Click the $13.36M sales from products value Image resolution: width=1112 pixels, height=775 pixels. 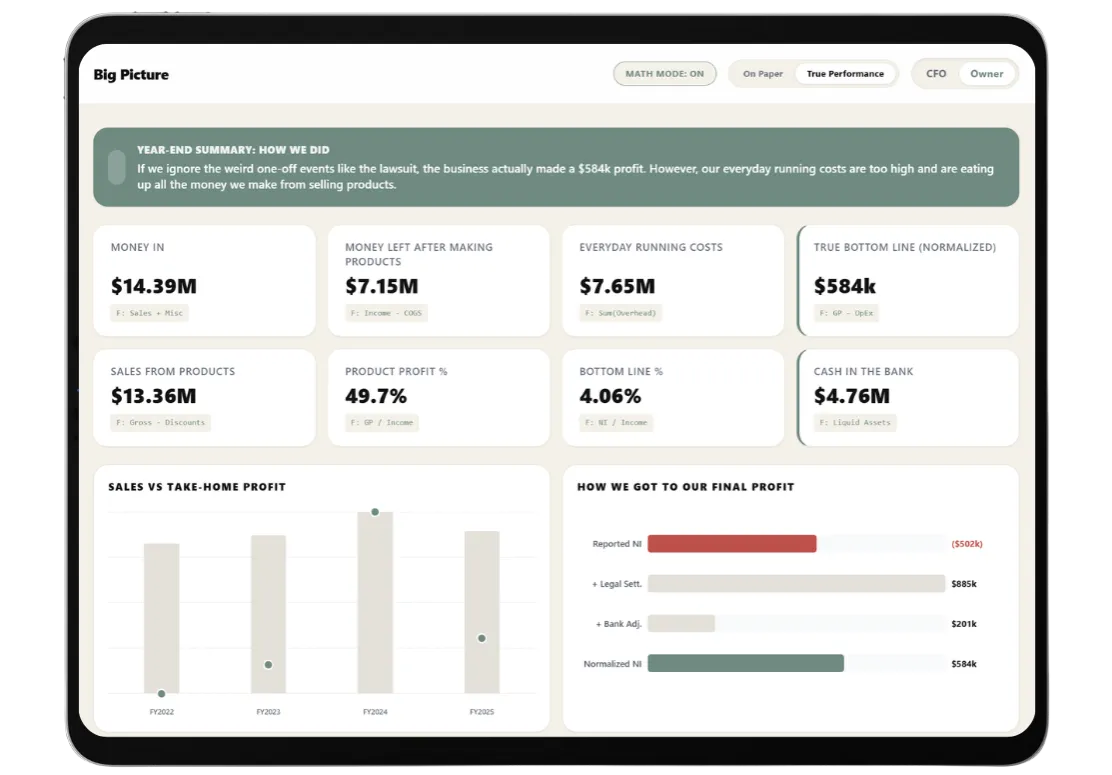coord(153,396)
